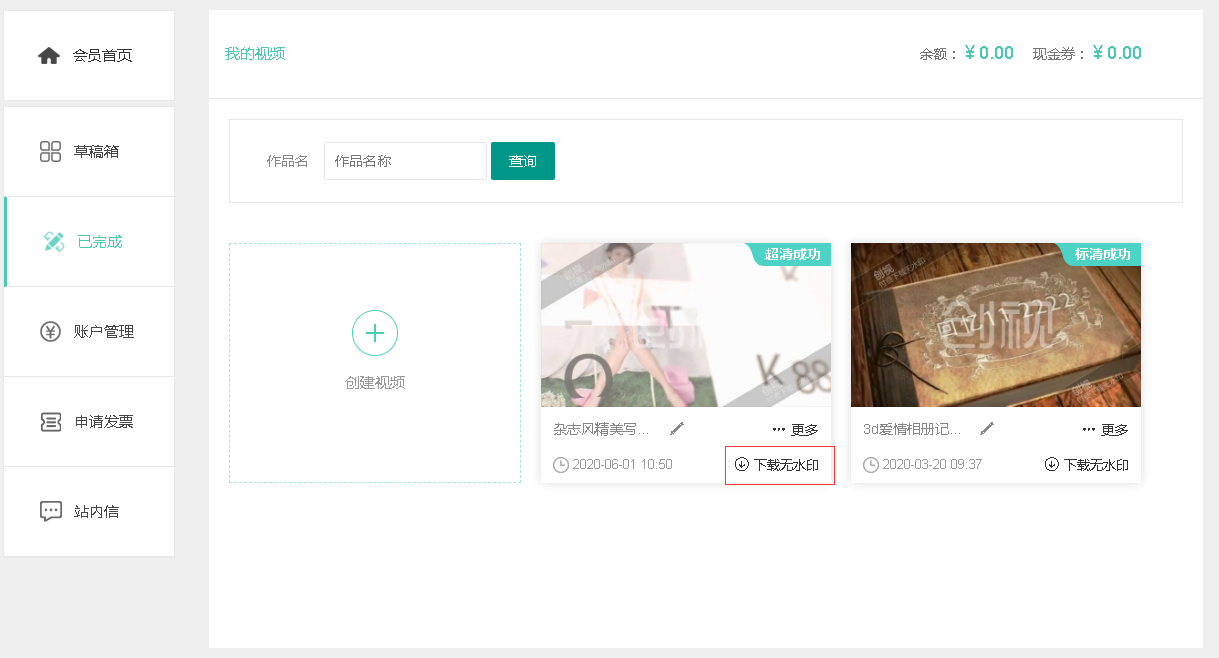This screenshot has height=658, width=1219.
Task: Click the 2020-03-20 09:37 timestamp
Action: (932, 465)
